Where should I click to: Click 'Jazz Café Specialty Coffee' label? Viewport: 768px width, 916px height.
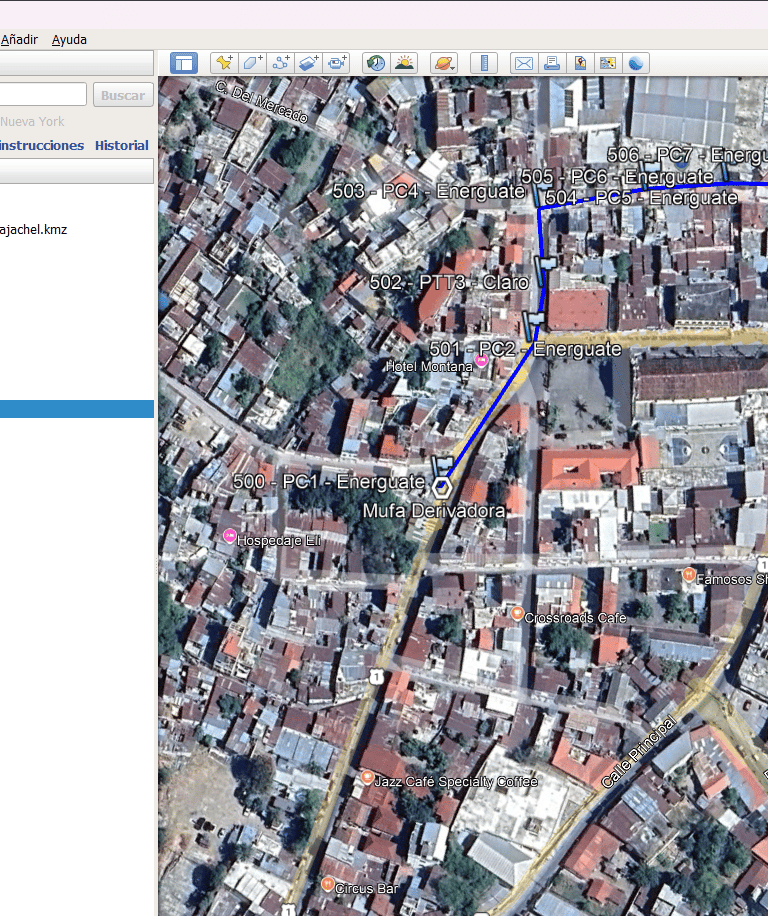pyautogui.click(x=456, y=782)
